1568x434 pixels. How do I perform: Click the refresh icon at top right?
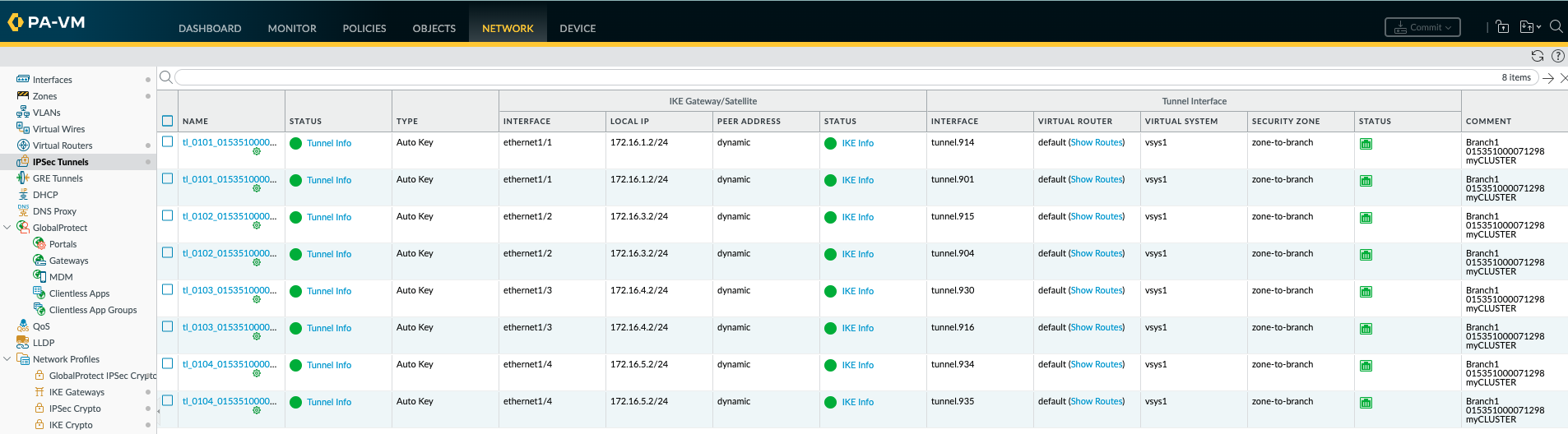[1537, 56]
